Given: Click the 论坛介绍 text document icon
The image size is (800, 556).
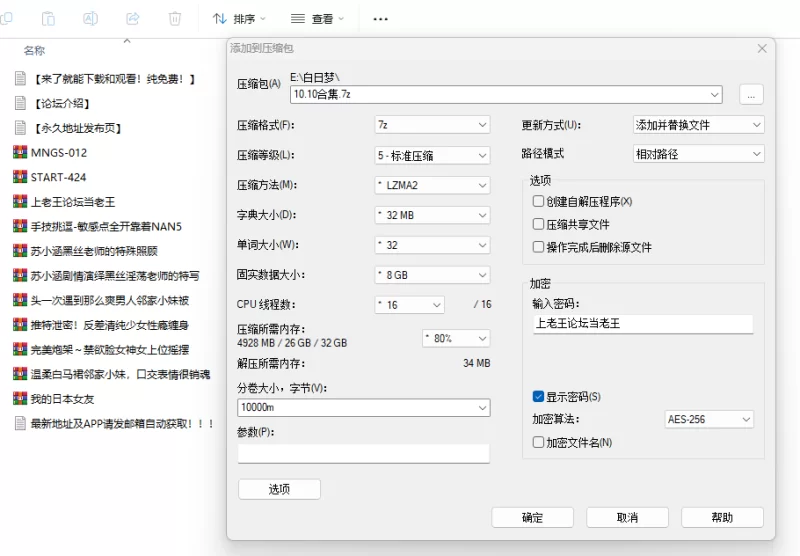Looking at the screenshot, I should 19,103.
